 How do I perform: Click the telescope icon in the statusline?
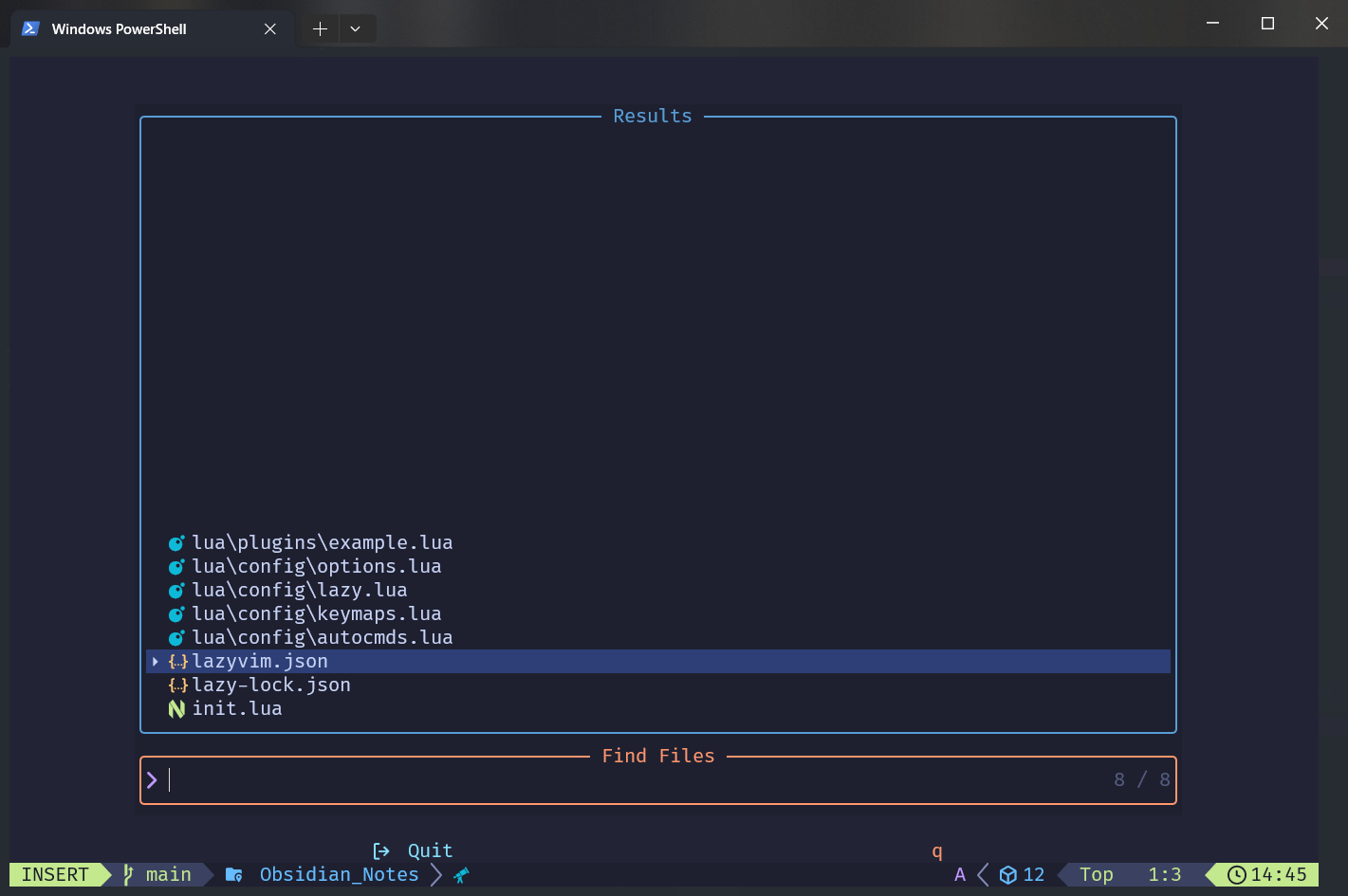461,875
